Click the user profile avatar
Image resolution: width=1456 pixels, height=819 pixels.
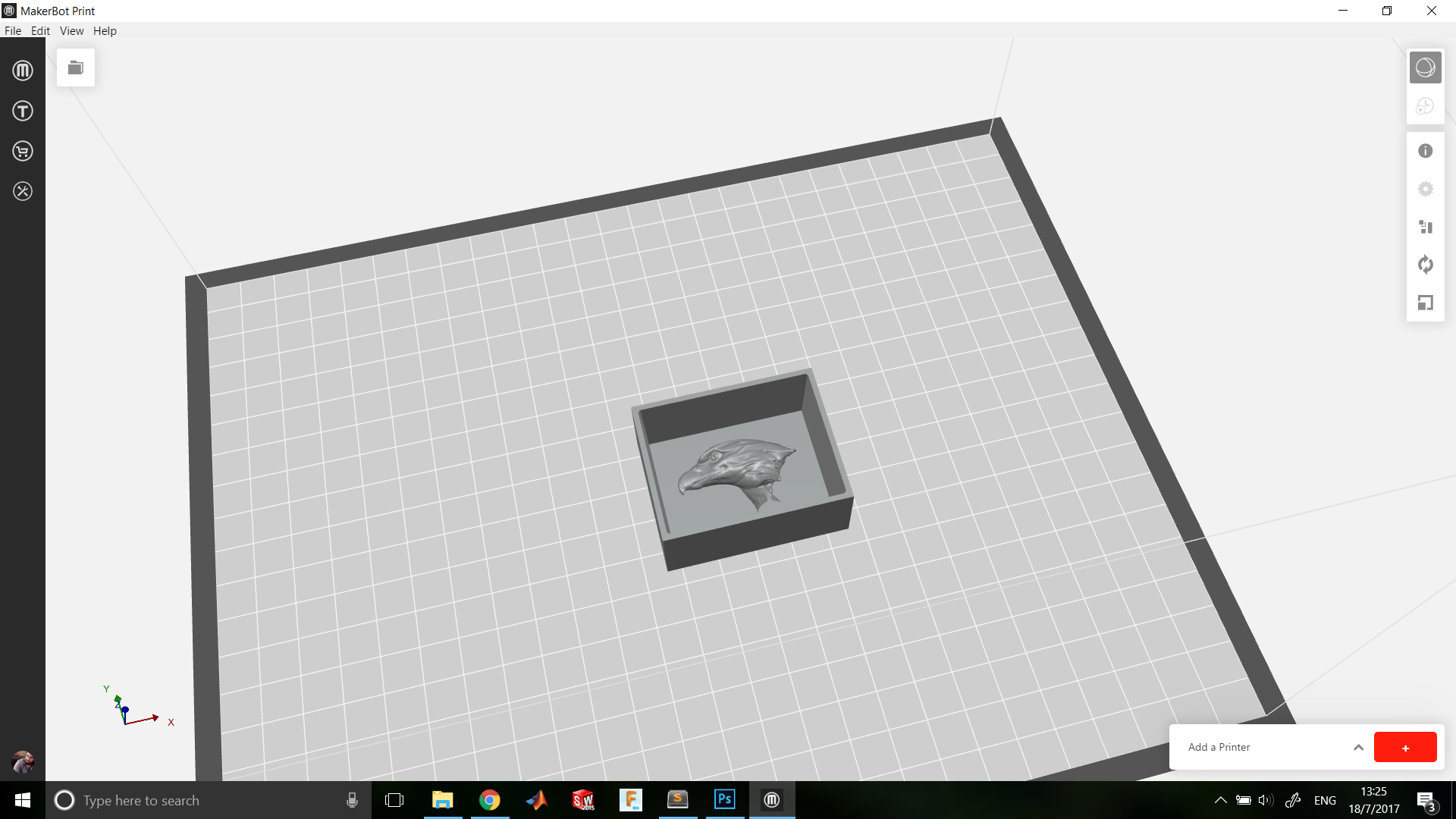[x=23, y=761]
